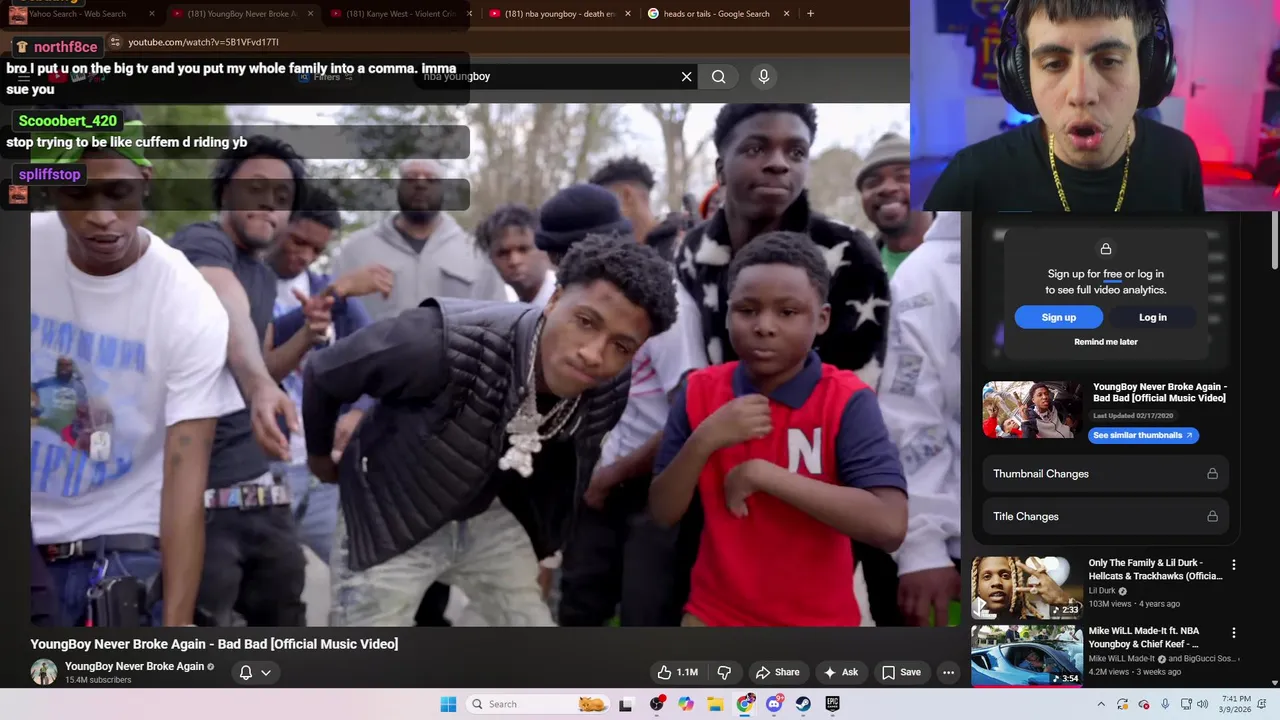Close the heads or tails tab
Screen dimensions: 1280x720
coord(786,14)
